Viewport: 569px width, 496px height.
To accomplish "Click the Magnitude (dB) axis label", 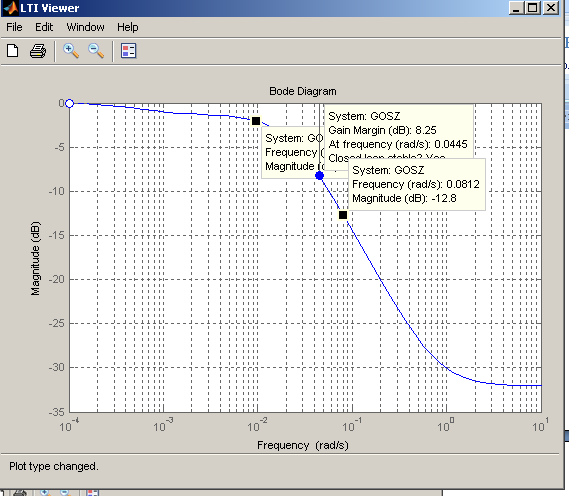I will tap(35, 258).
